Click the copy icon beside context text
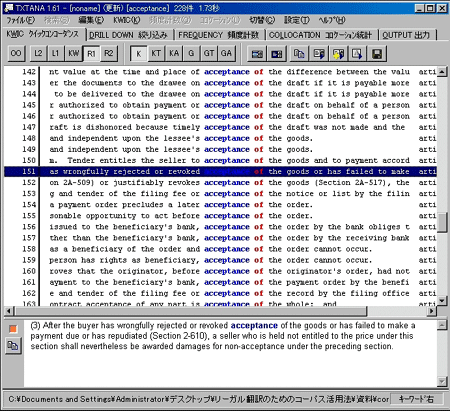Viewport: 450px width, 411px height. click(x=13, y=345)
